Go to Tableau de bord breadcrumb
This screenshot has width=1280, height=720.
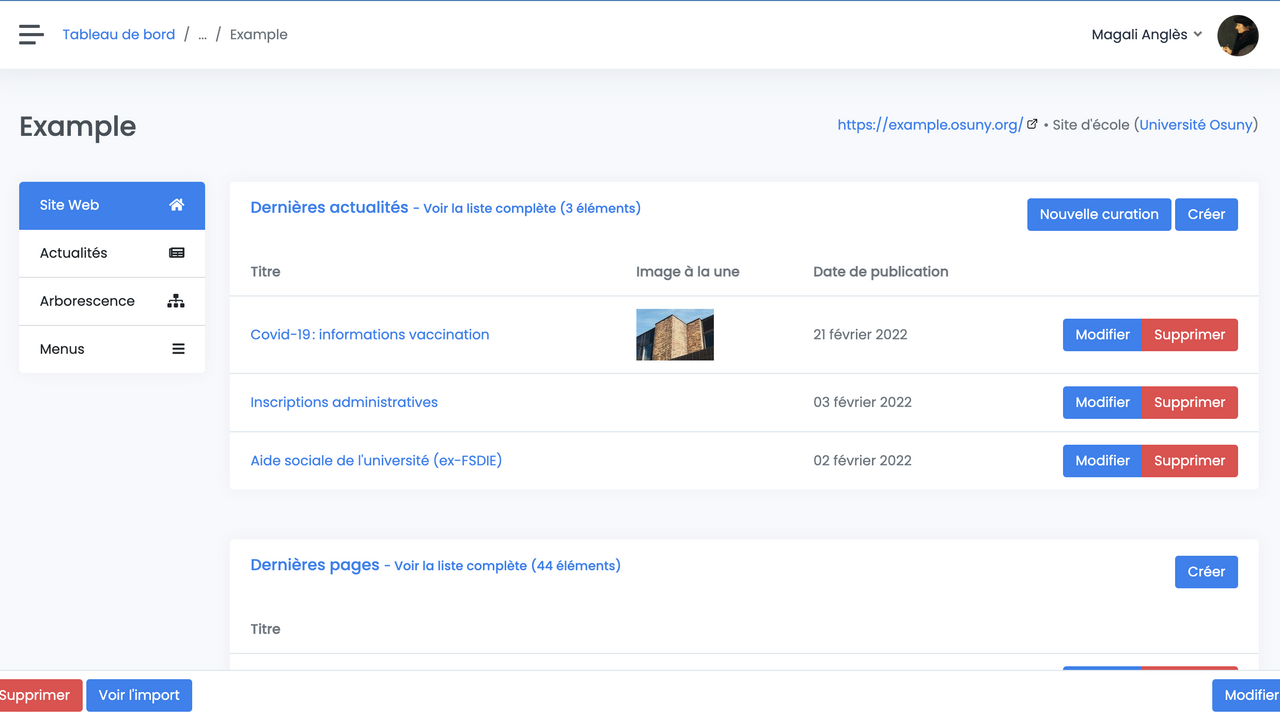pos(119,35)
